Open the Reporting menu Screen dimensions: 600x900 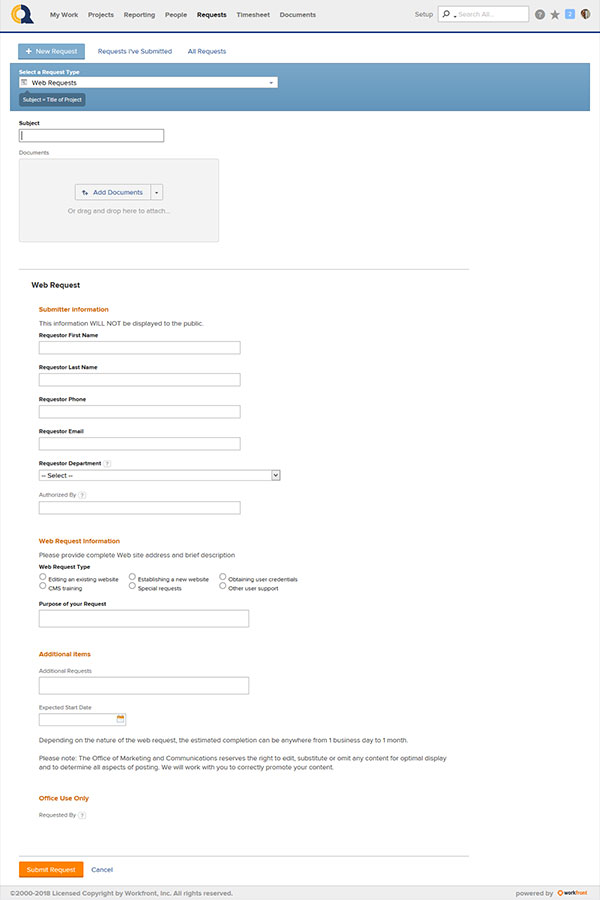click(139, 15)
